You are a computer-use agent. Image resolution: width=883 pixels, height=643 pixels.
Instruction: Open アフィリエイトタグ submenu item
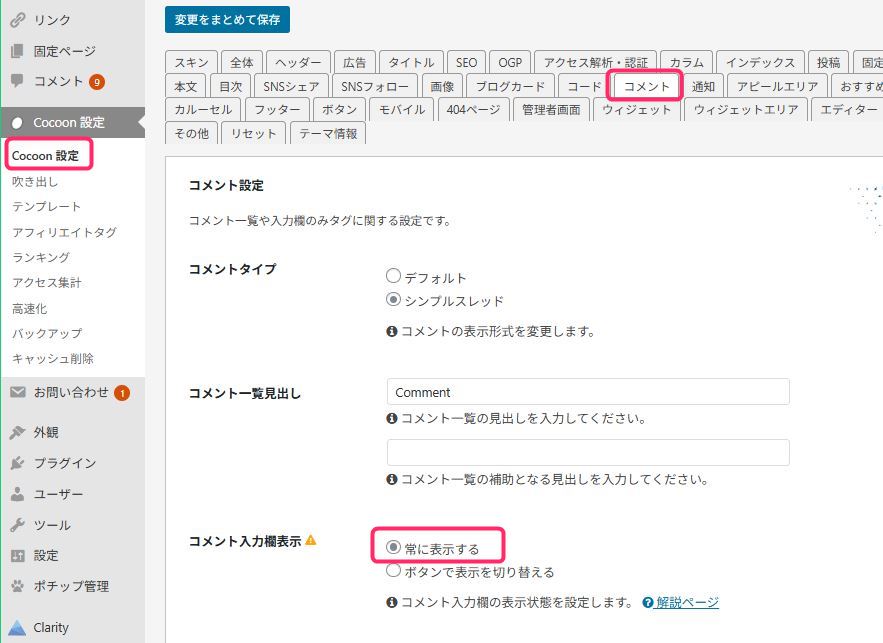click(64, 232)
